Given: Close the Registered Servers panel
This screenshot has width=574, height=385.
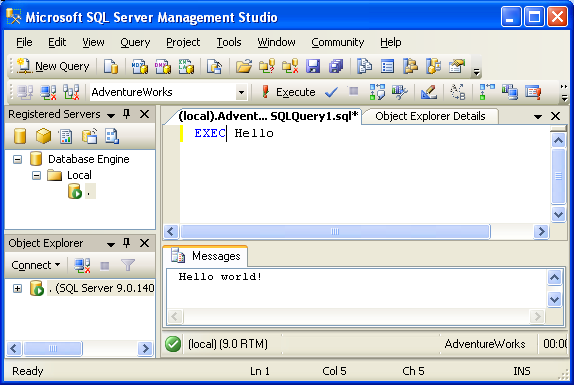Looking at the screenshot, I should pos(145,115).
